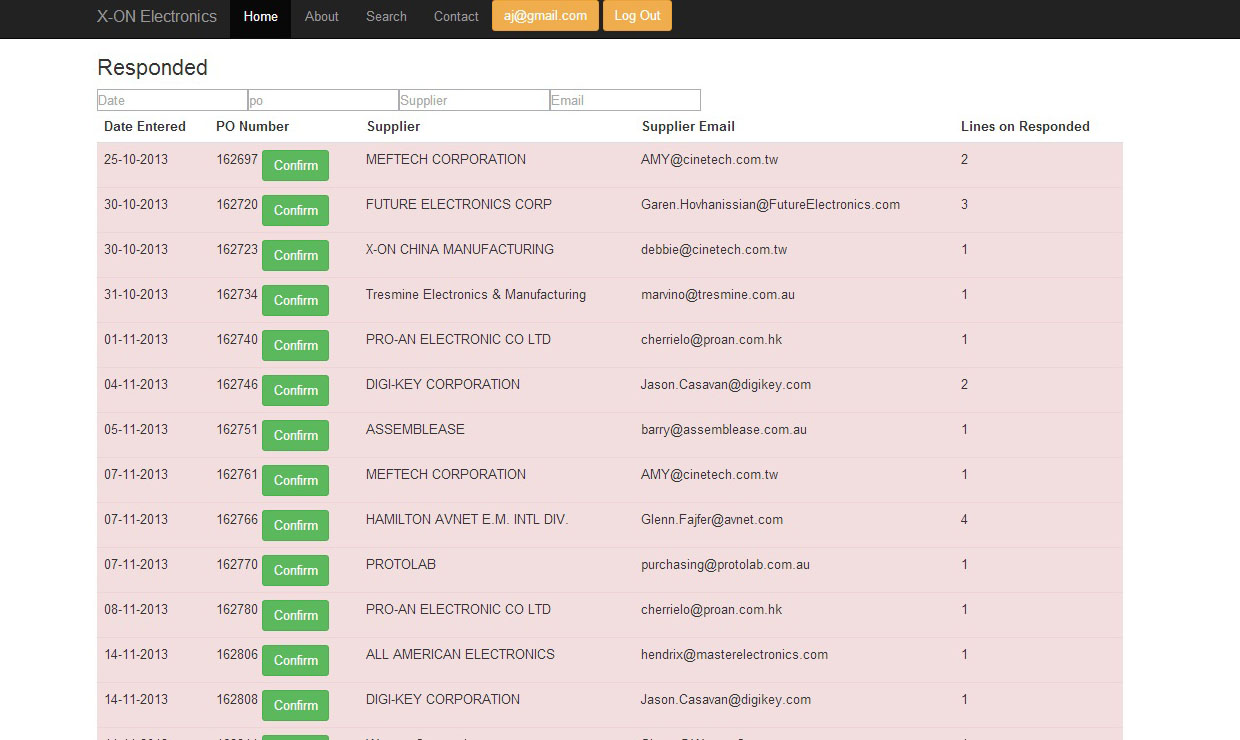This screenshot has width=1240, height=740.
Task: Click lines count 4 in HAMILTON AVNET row
Action: coord(964,519)
